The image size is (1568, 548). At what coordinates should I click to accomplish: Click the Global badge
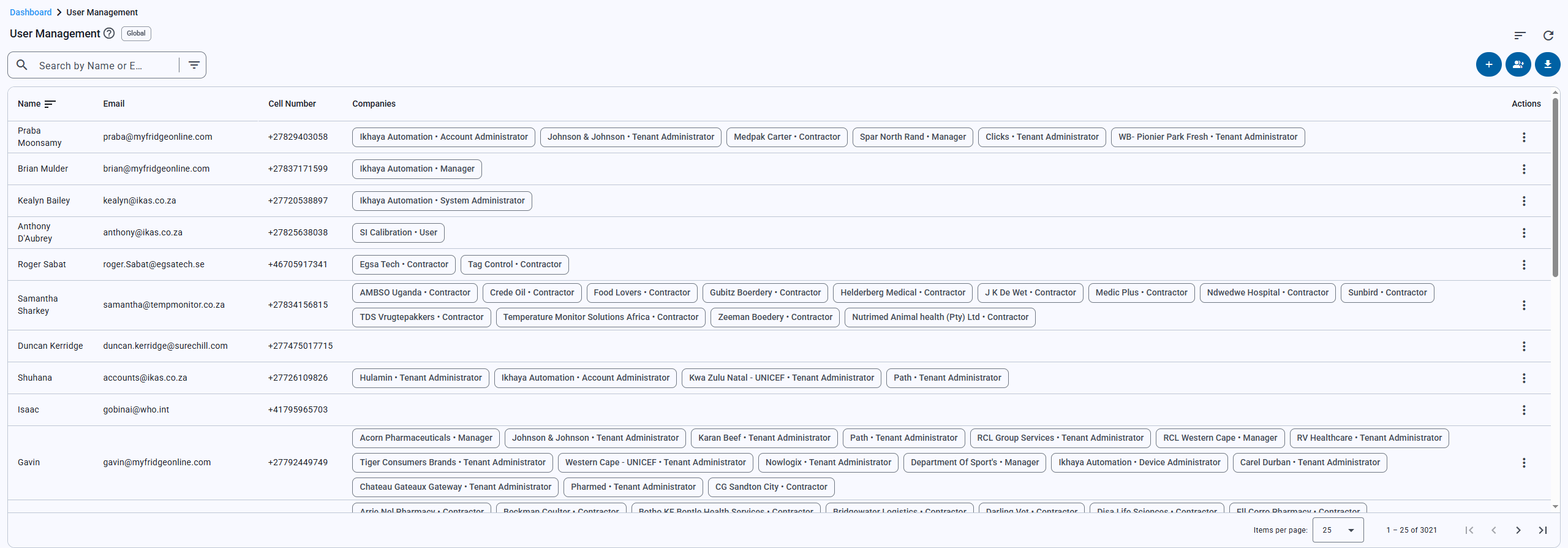coord(136,34)
